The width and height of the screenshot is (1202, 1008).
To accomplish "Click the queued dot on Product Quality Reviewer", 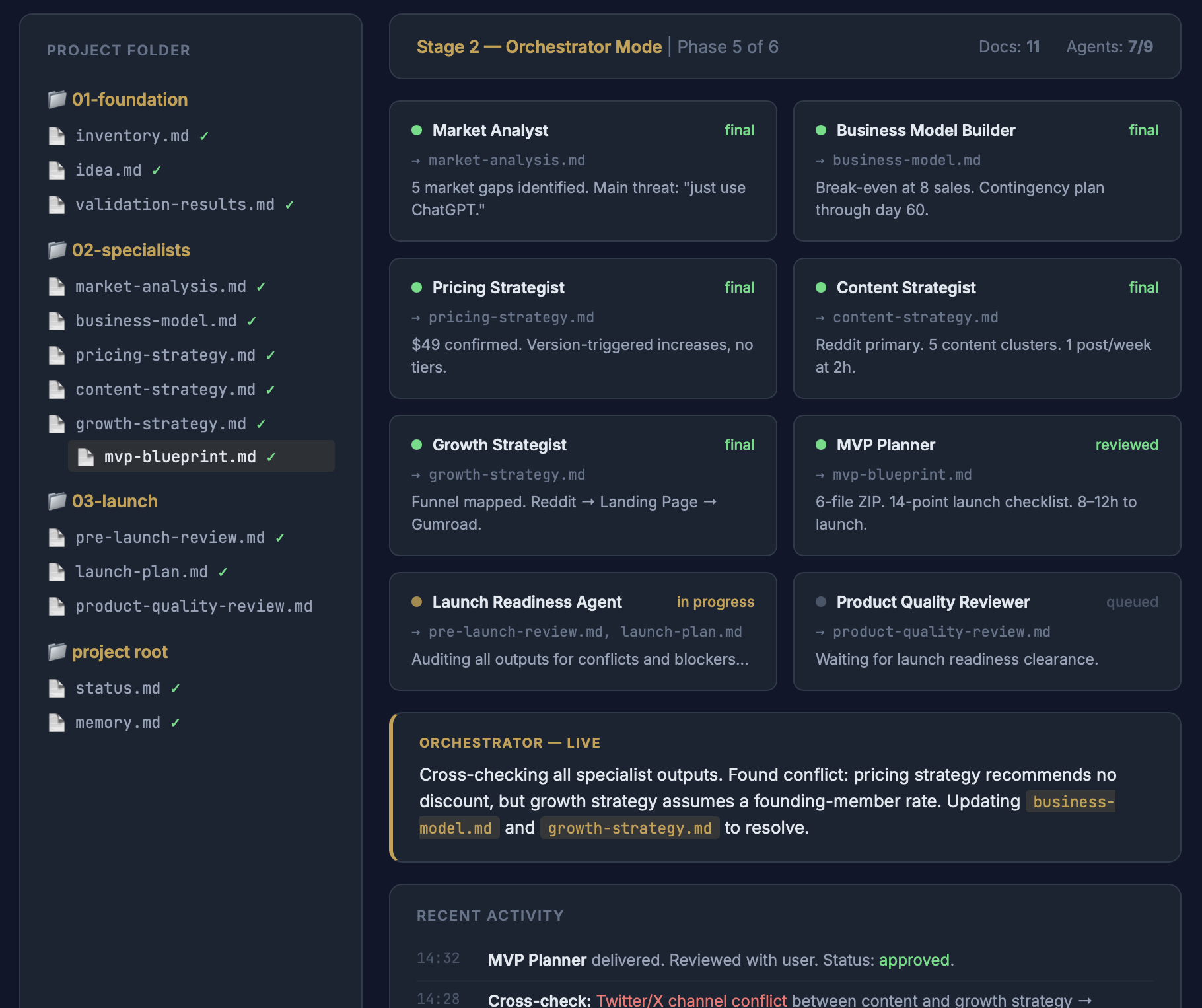I will click(x=821, y=602).
